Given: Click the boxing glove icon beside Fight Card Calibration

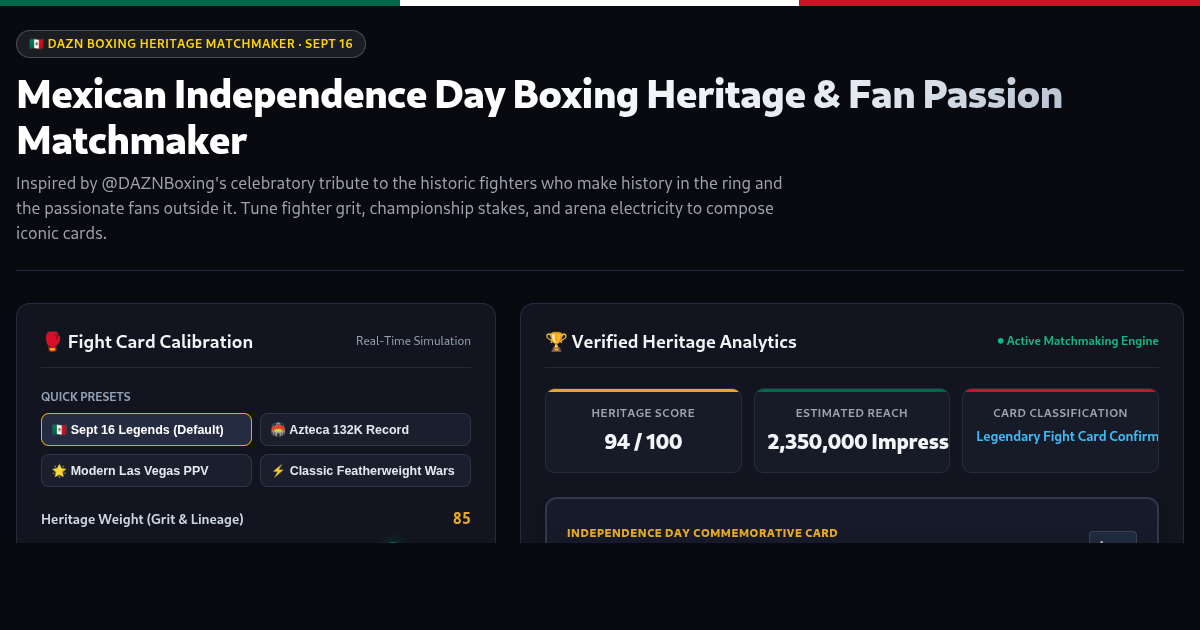Looking at the screenshot, I should click(x=52, y=342).
